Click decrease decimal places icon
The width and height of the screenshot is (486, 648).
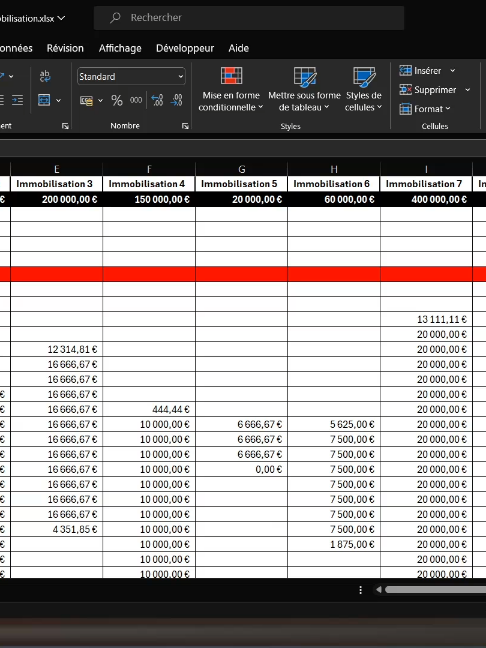pos(176,100)
